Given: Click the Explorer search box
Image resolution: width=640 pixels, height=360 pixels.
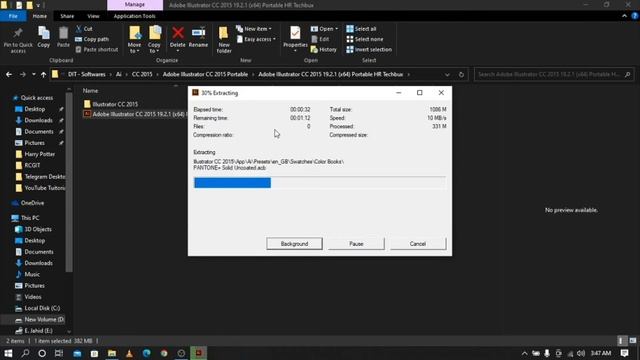Looking at the screenshot, I should point(553,74).
